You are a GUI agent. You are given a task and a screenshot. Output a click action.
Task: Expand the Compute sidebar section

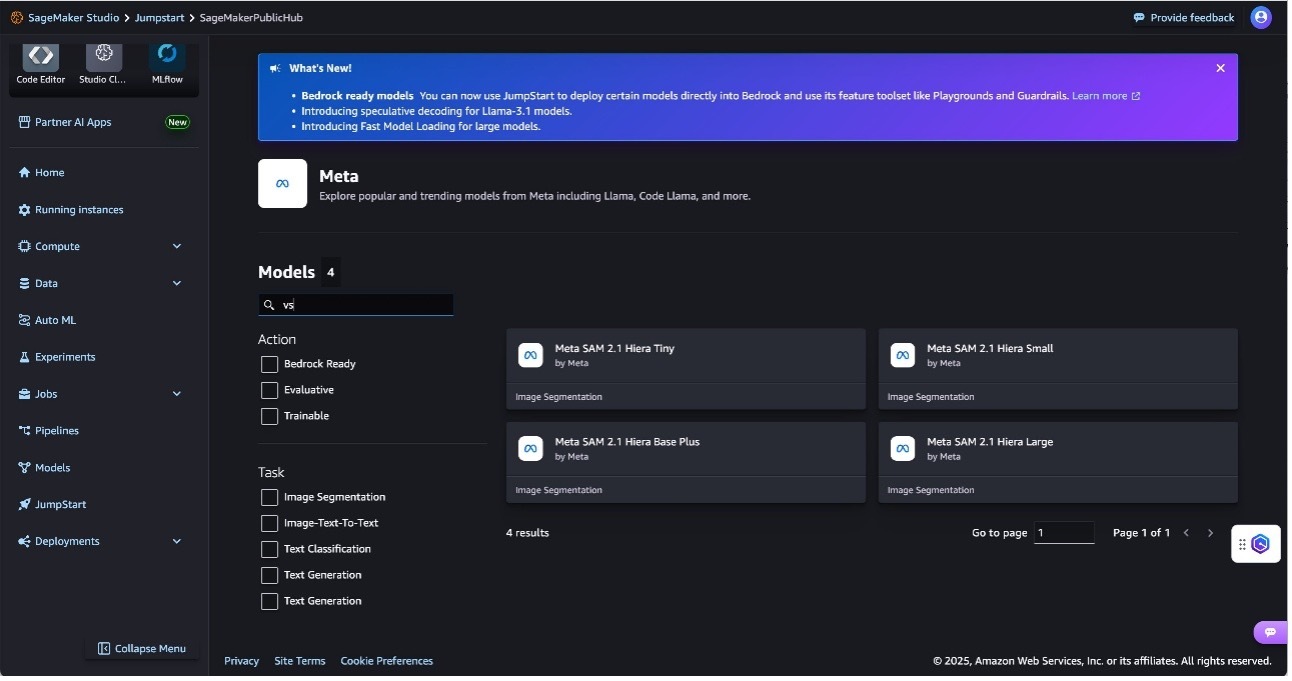(177, 247)
